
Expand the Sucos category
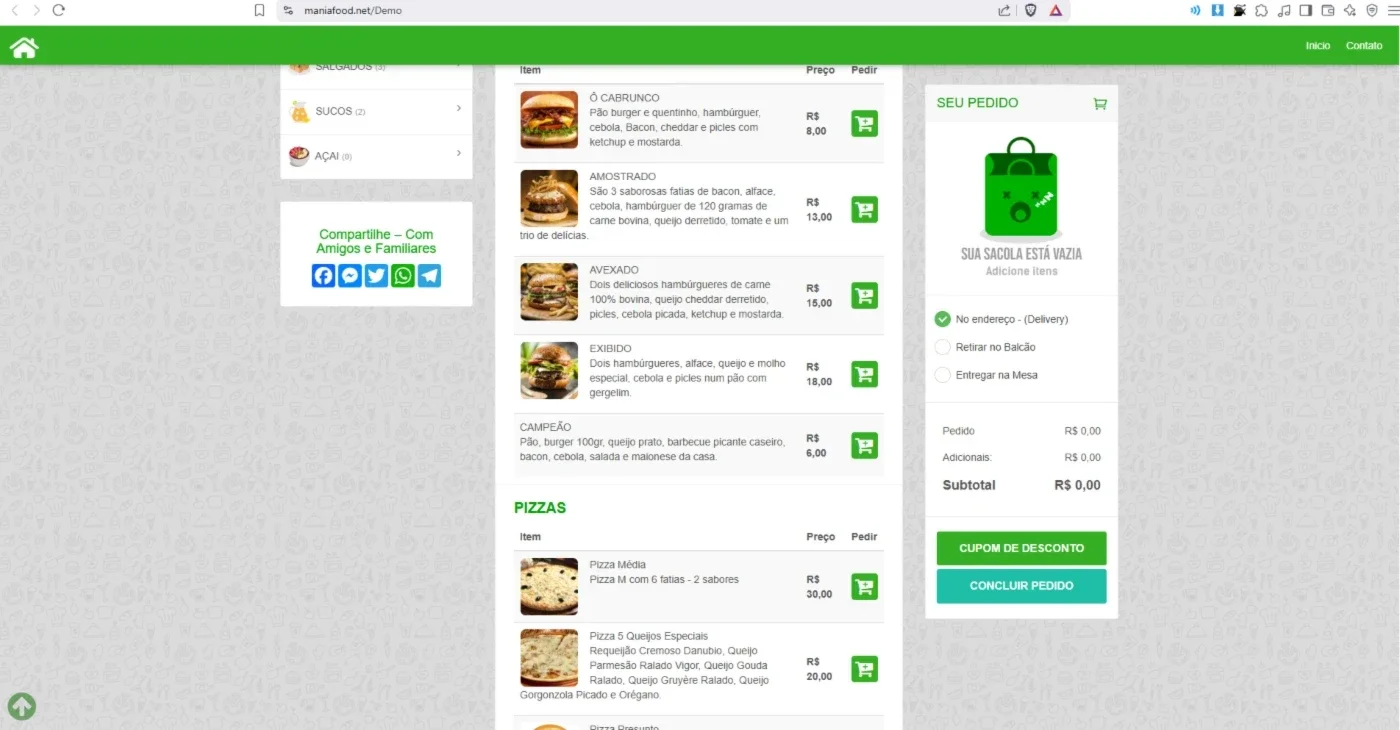tap(376, 112)
